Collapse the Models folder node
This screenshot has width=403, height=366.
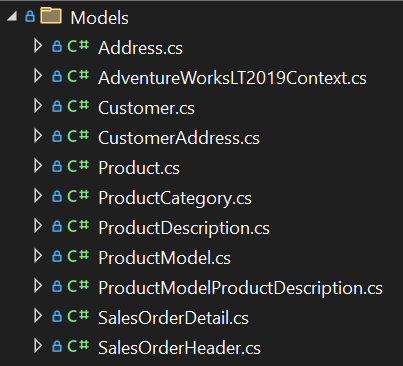point(12,16)
